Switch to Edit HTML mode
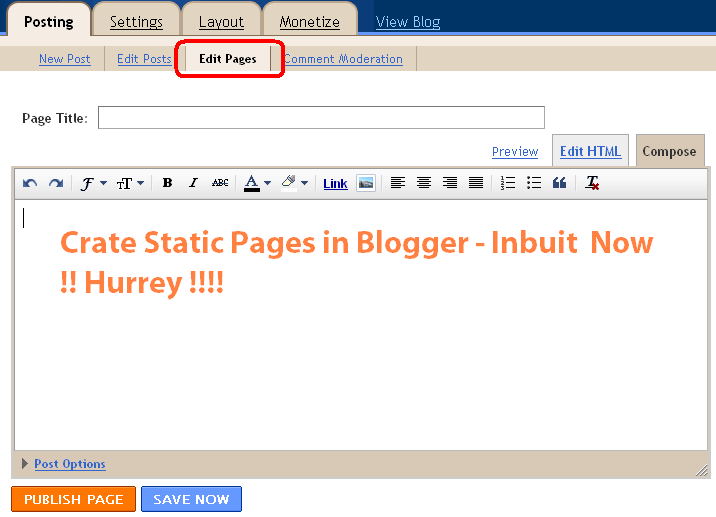716x517 pixels. [x=590, y=151]
